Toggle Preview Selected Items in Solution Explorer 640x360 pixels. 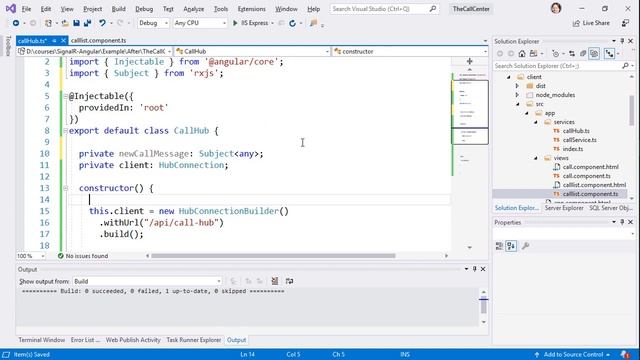(609, 53)
